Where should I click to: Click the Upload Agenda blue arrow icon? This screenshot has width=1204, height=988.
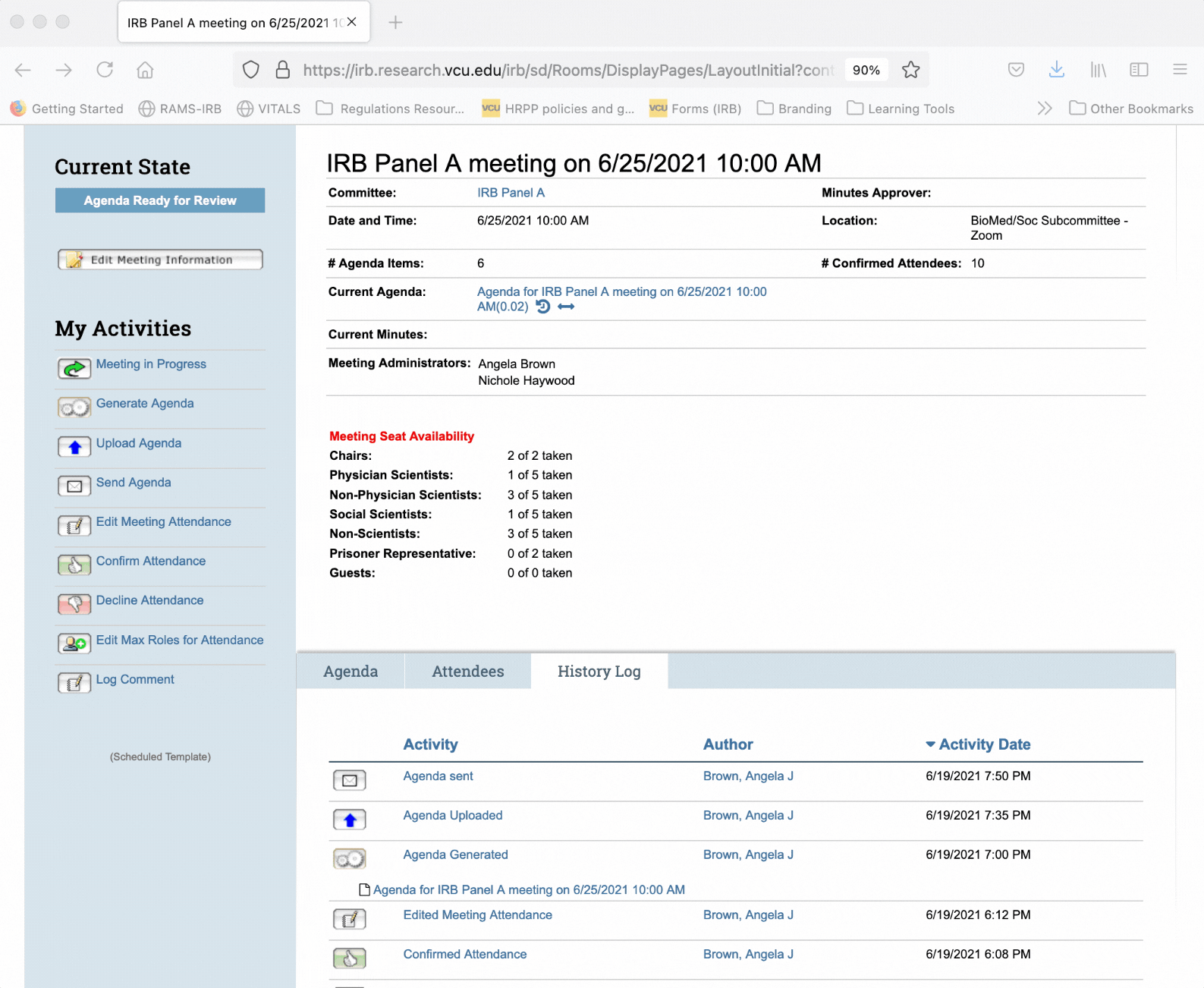tap(74, 447)
